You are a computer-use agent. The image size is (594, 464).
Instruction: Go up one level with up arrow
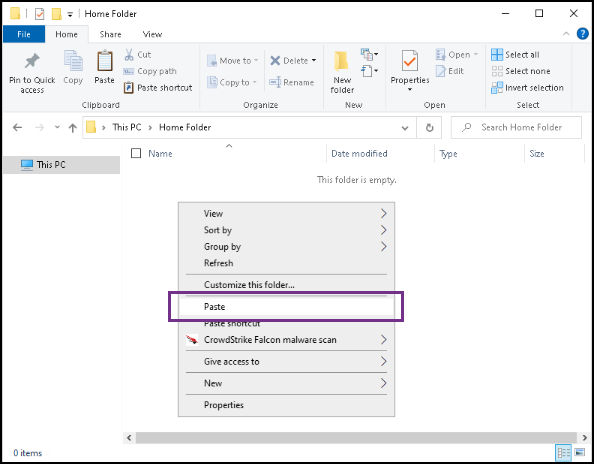click(73, 128)
